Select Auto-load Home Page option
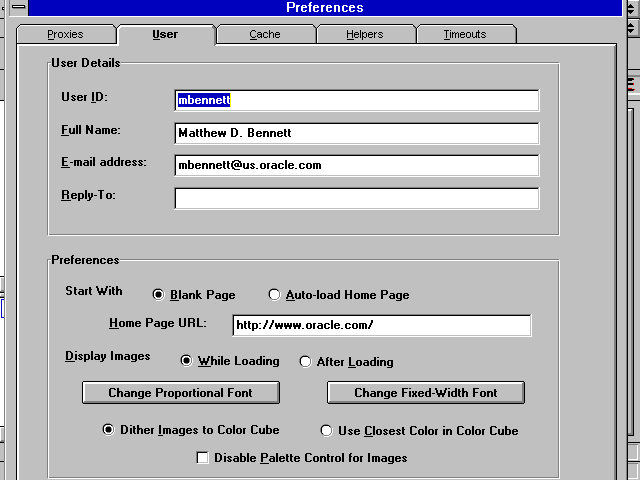 click(275, 295)
